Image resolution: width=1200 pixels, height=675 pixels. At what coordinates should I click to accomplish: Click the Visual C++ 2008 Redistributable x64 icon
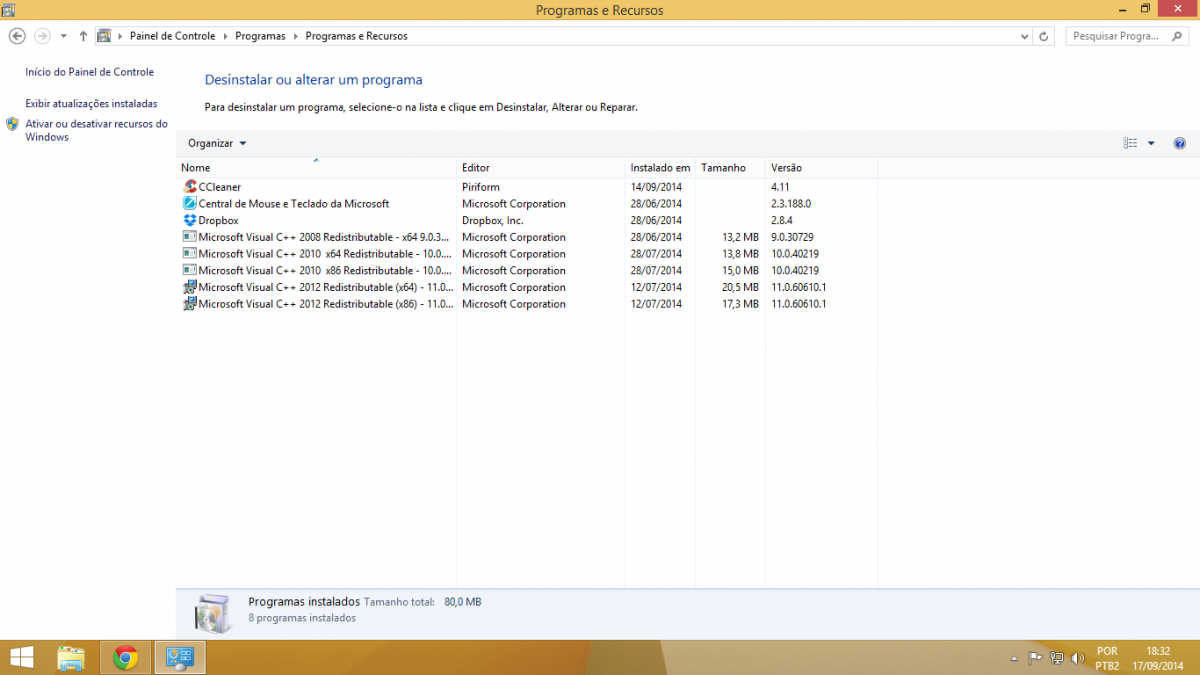(190, 237)
